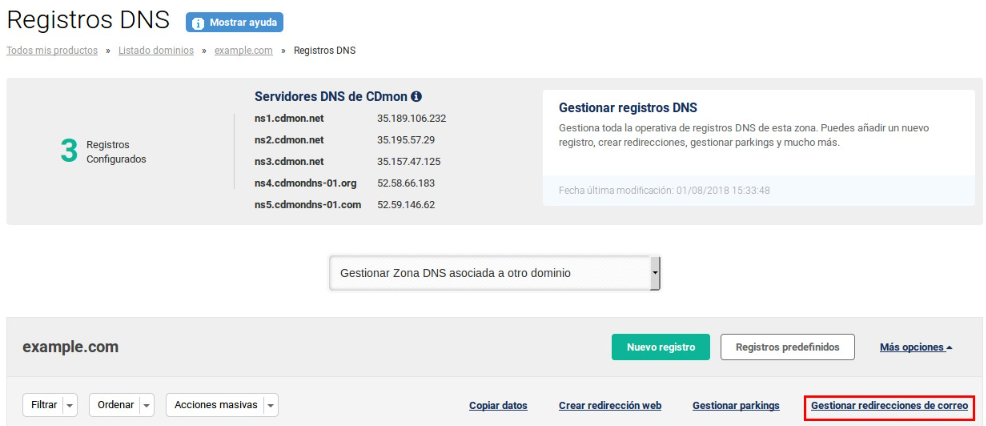This screenshot has height=426, width=986.
Task: Expand the Ordenar dropdown
Action: tap(123, 405)
